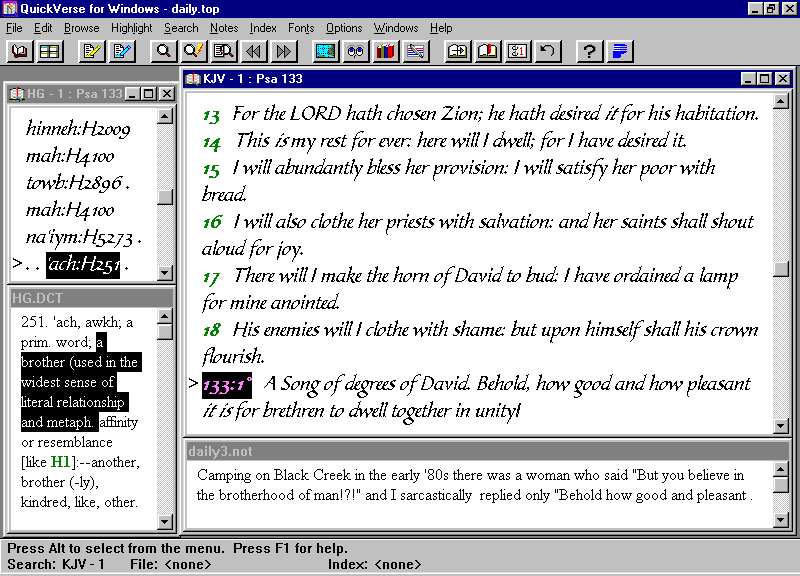The height and width of the screenshot is (576, 800).
Task: Open the Options menu
Action: point(344,28)
